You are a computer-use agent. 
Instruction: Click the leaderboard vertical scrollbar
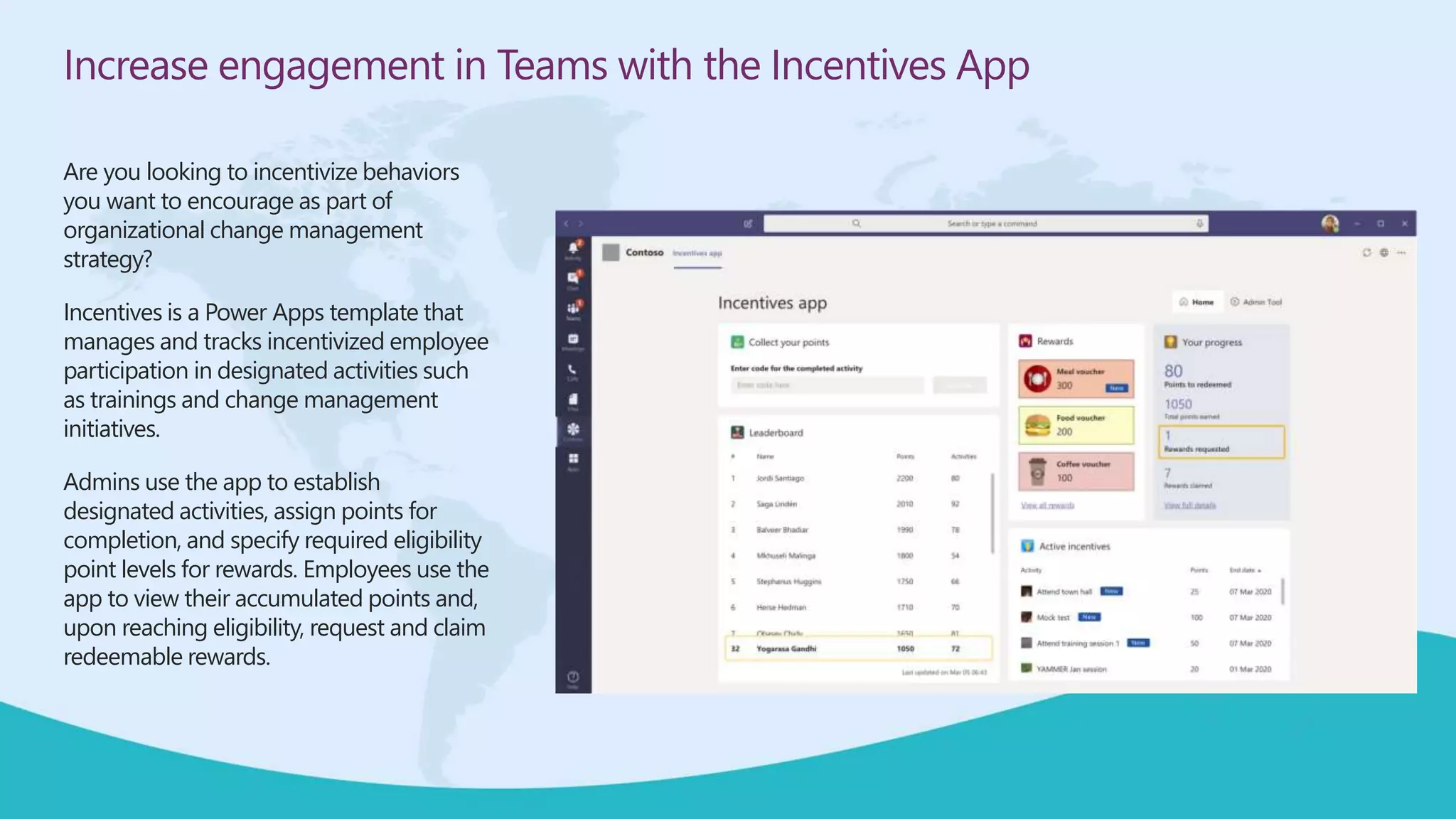(992, 513)
